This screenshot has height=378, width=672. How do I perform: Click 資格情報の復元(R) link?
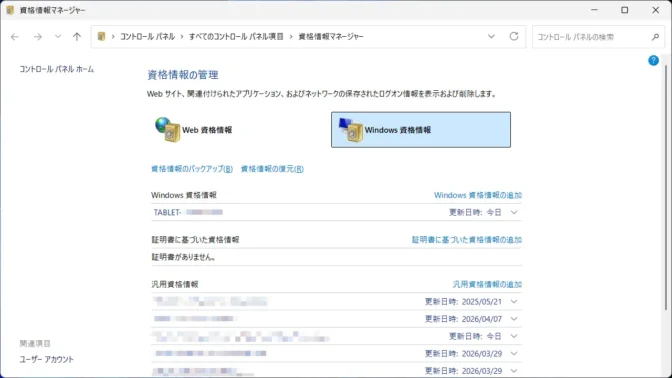tap(272, 169)
